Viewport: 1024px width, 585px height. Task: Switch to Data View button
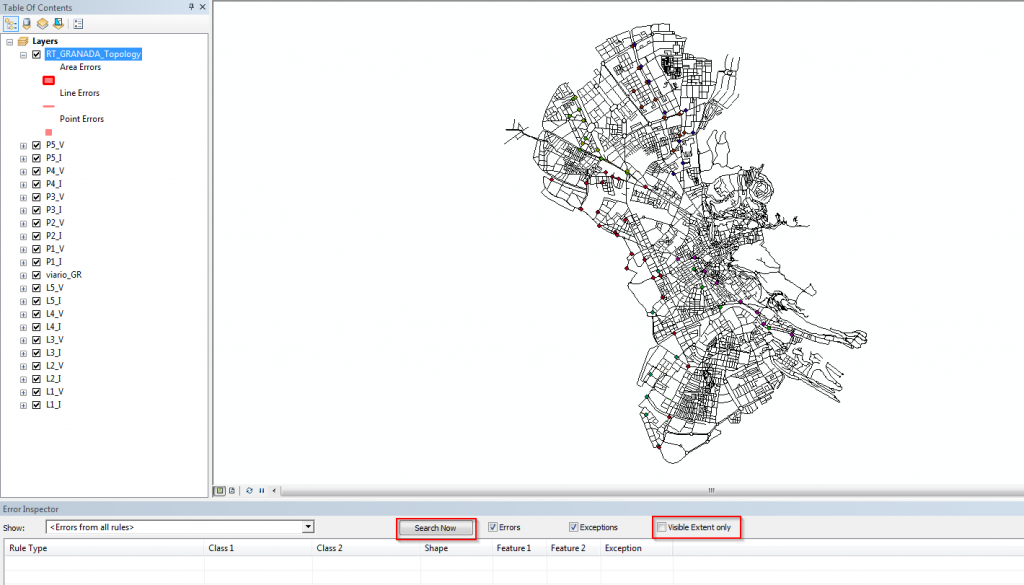[x=221, y=490]
